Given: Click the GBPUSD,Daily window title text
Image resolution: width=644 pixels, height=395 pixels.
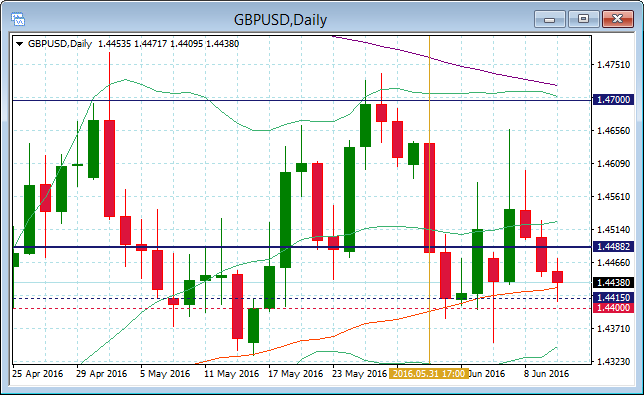Looking at the screenshot, I should coord(281,20).
